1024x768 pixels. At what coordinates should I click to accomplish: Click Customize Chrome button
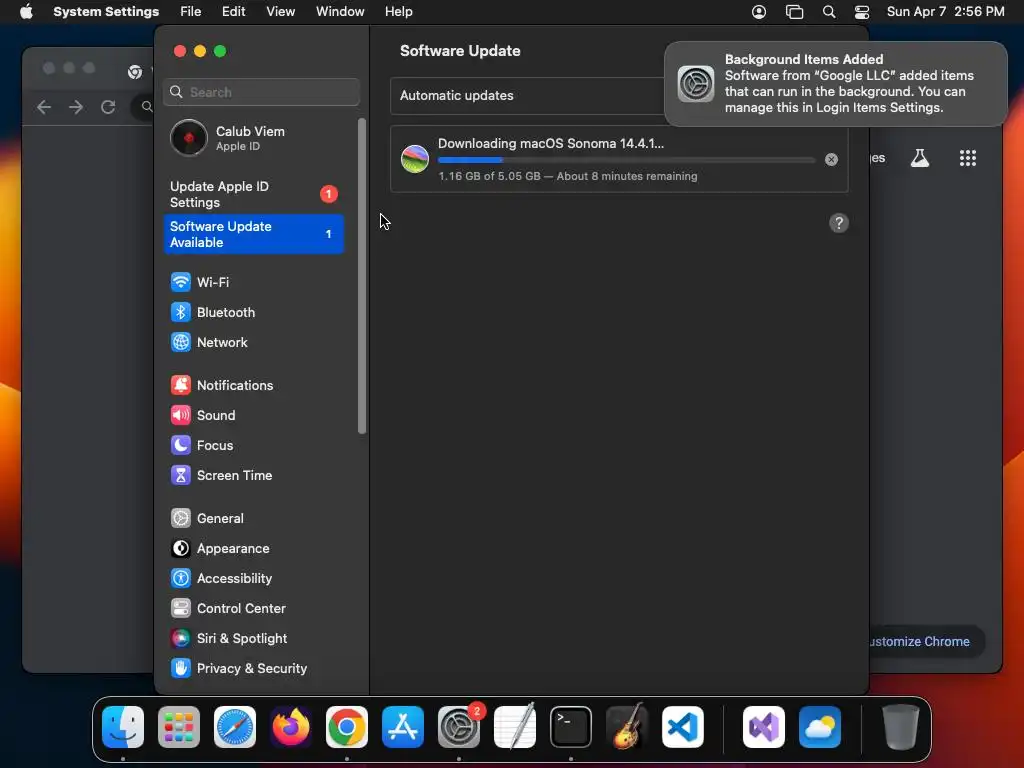click(926, 641)
